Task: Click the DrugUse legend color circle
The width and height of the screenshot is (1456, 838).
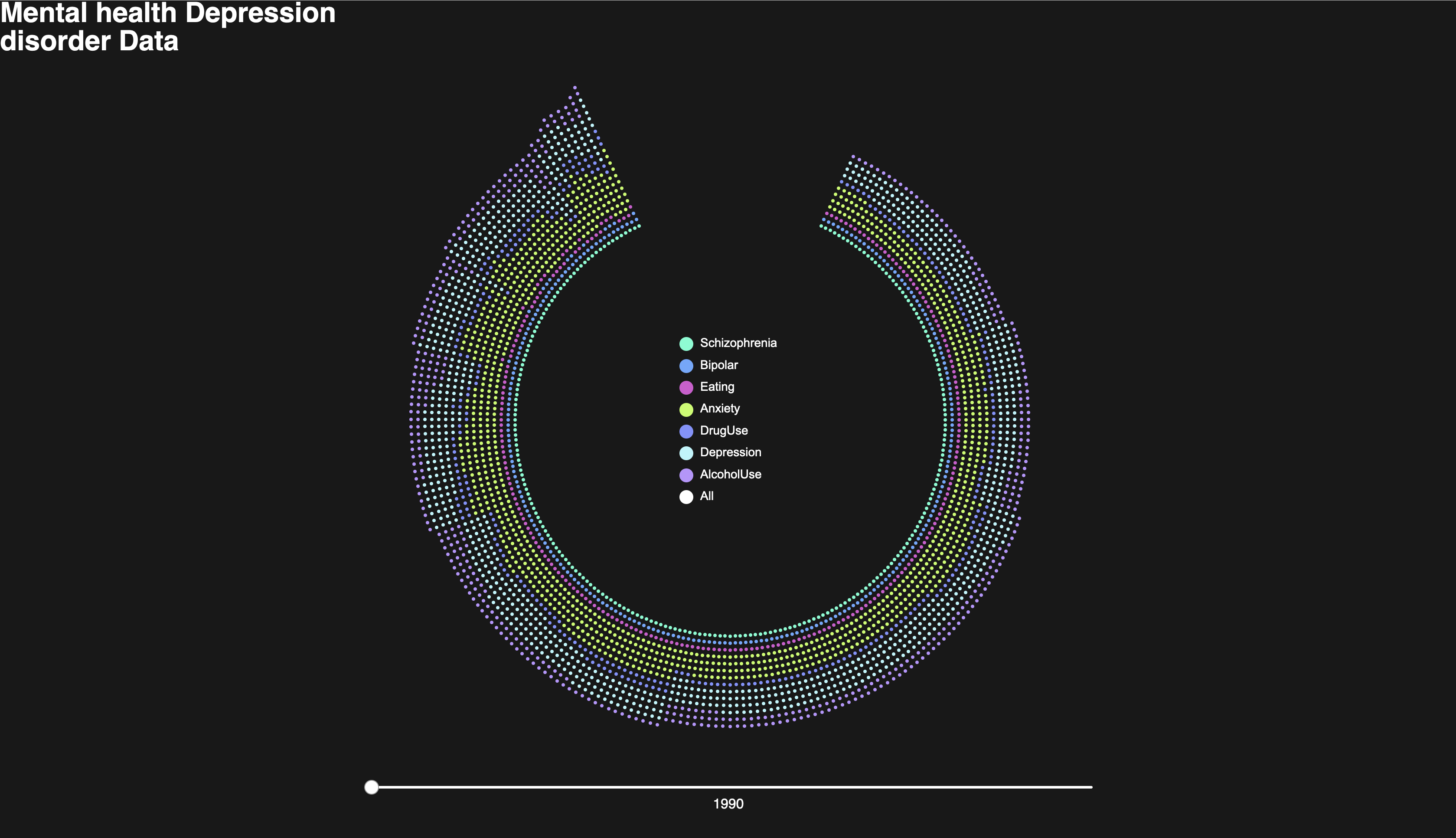Action: coord(686,431)
